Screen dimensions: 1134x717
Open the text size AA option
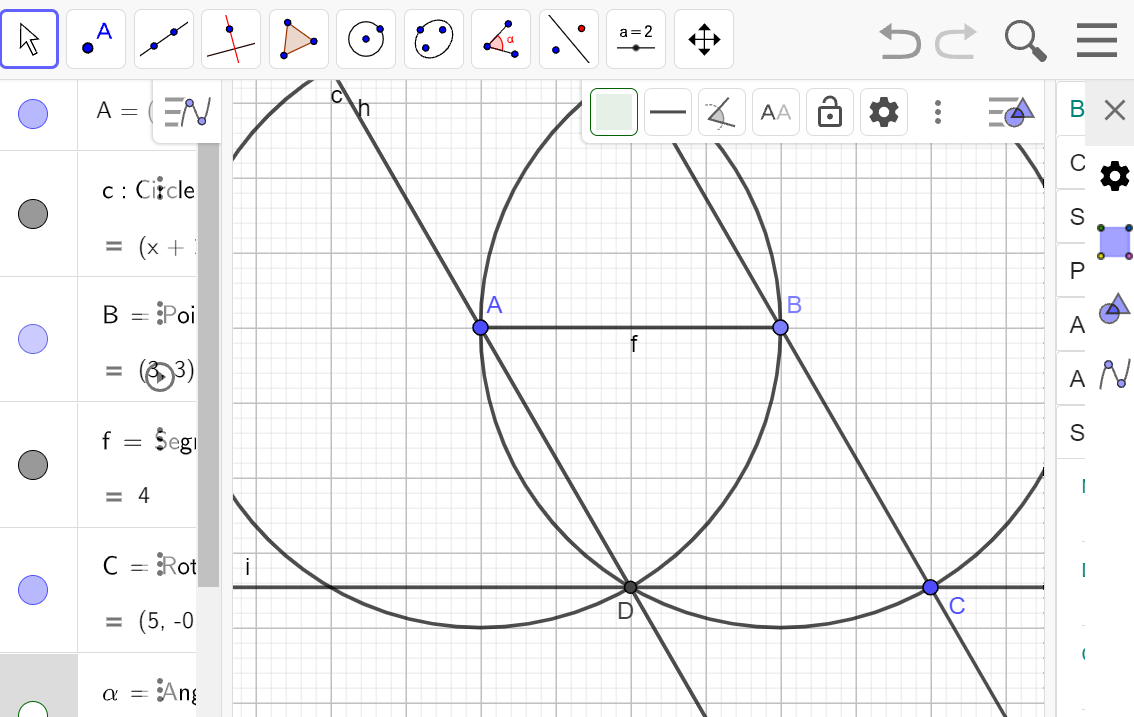coord(776,112)
